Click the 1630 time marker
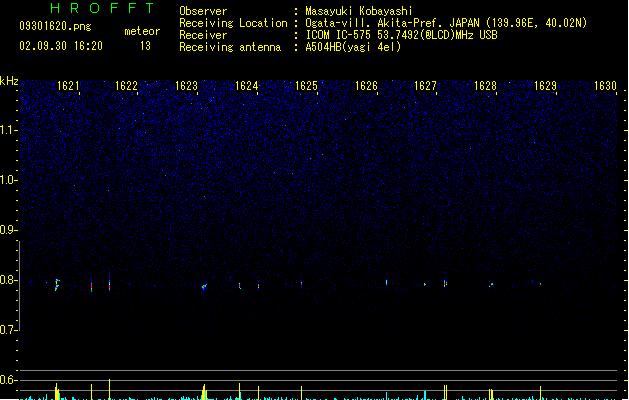Screen dimensions: 629x400 click(605, 86)
